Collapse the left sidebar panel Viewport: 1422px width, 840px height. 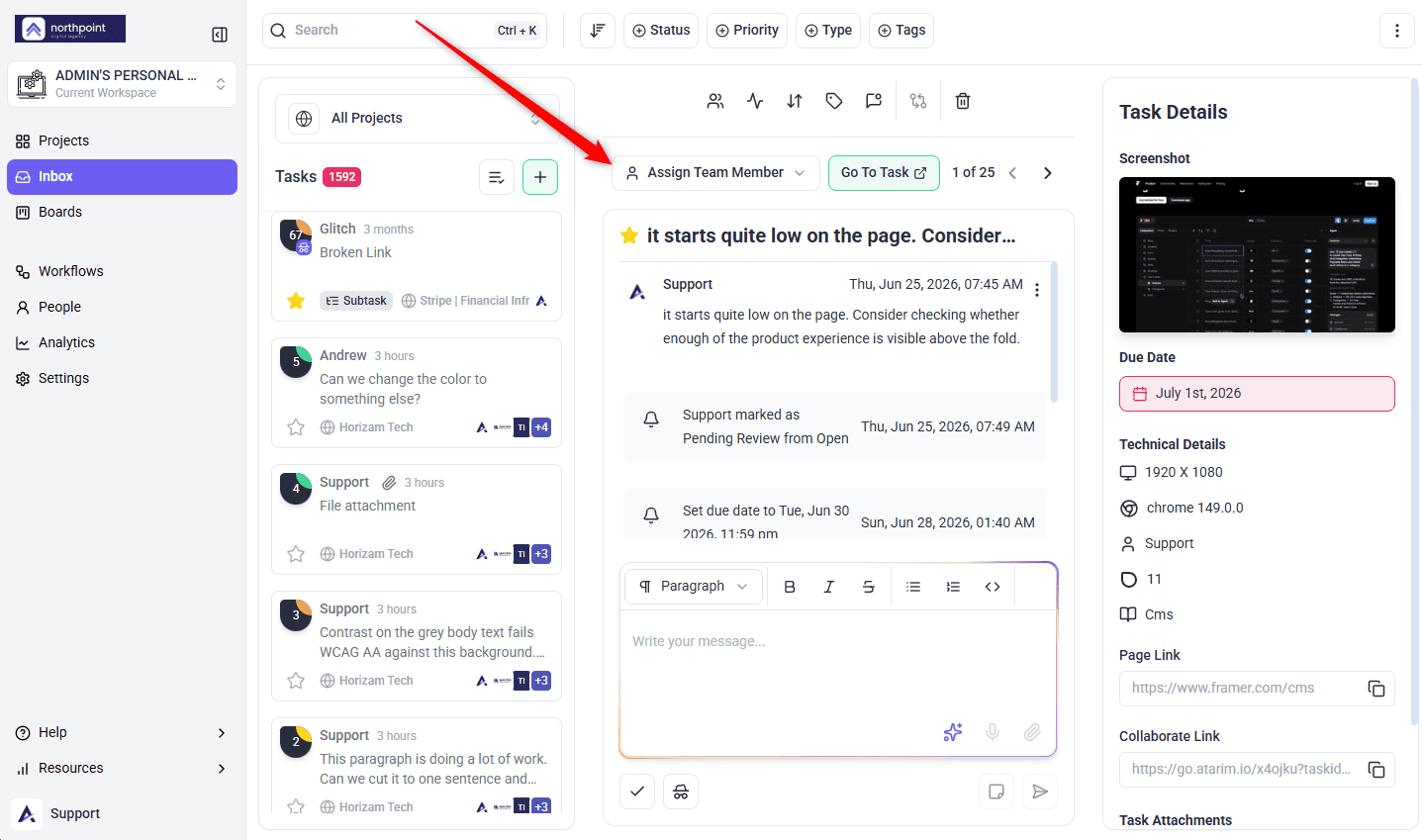coord(220,35)
